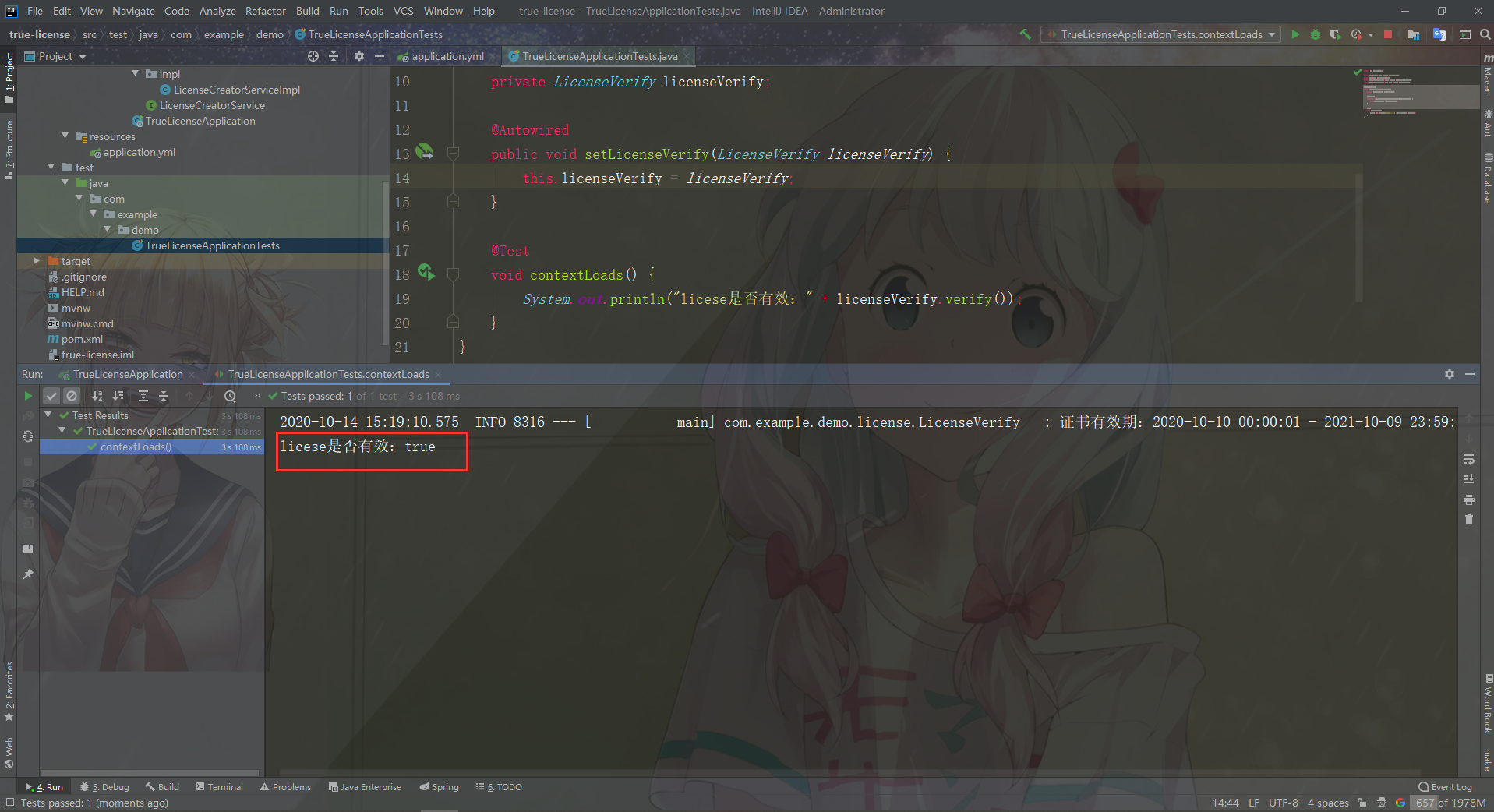
Task: Collapse the test folder in tree
Action: (51, 167)
